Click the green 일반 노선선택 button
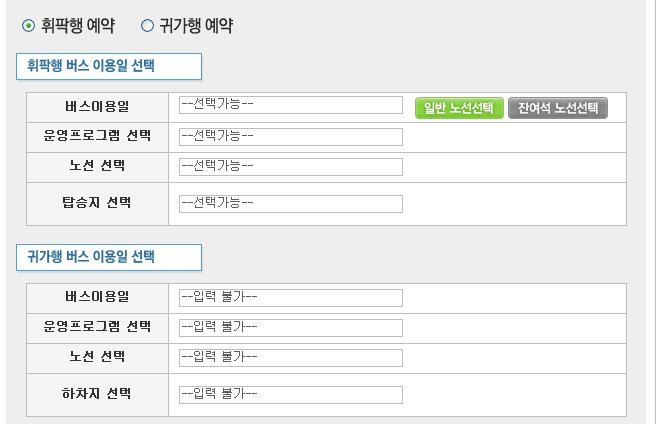Viewport: 657px width, 424px height. coord(459,108)
